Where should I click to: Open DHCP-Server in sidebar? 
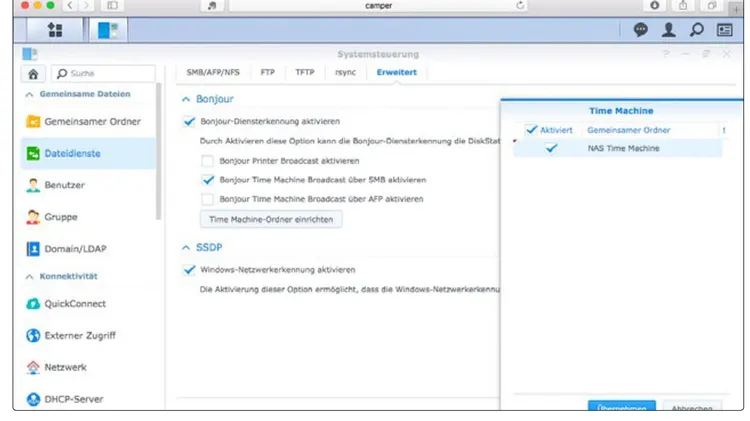pos(88,399)
